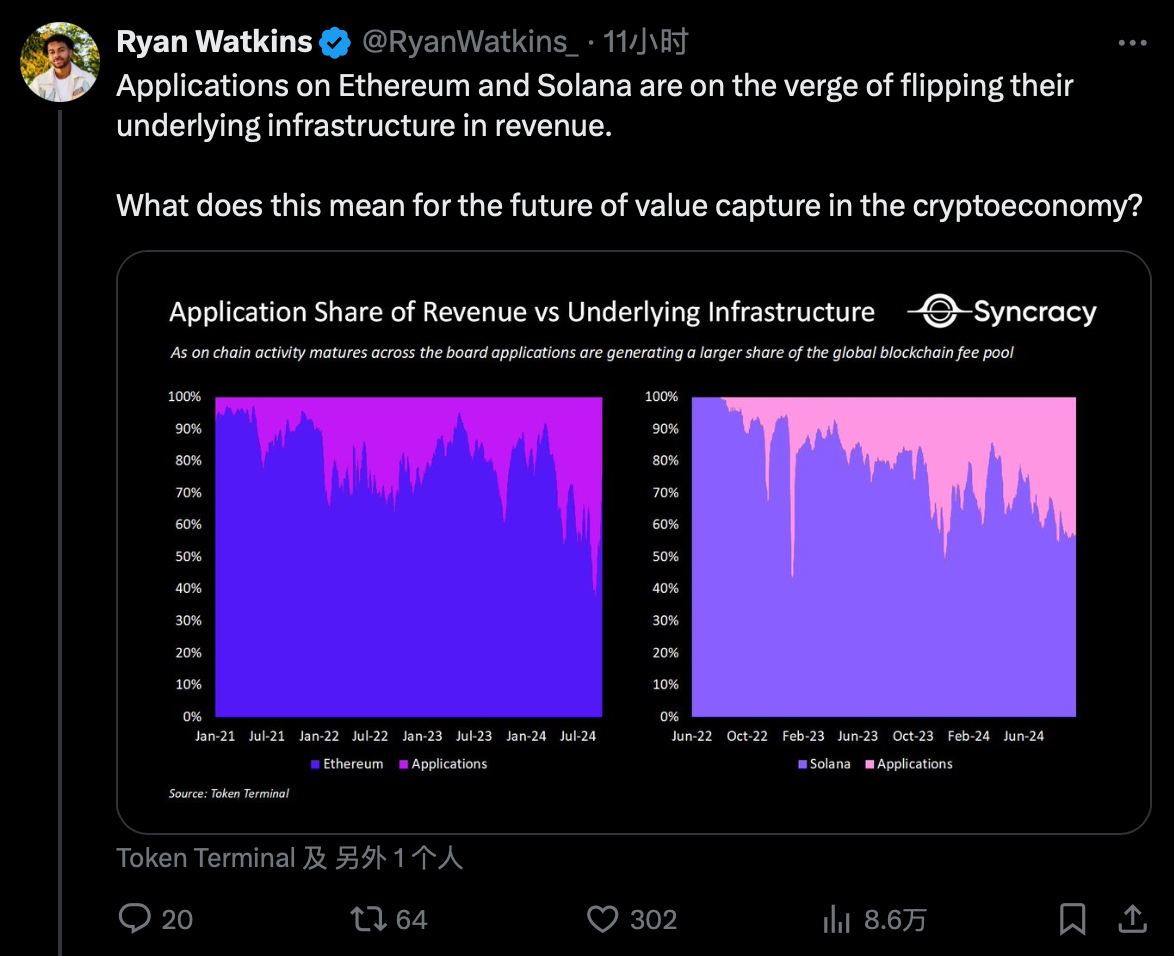Open the view analytics bar icon
Screen dimensions: 1174x956
[x=836, y=919]
